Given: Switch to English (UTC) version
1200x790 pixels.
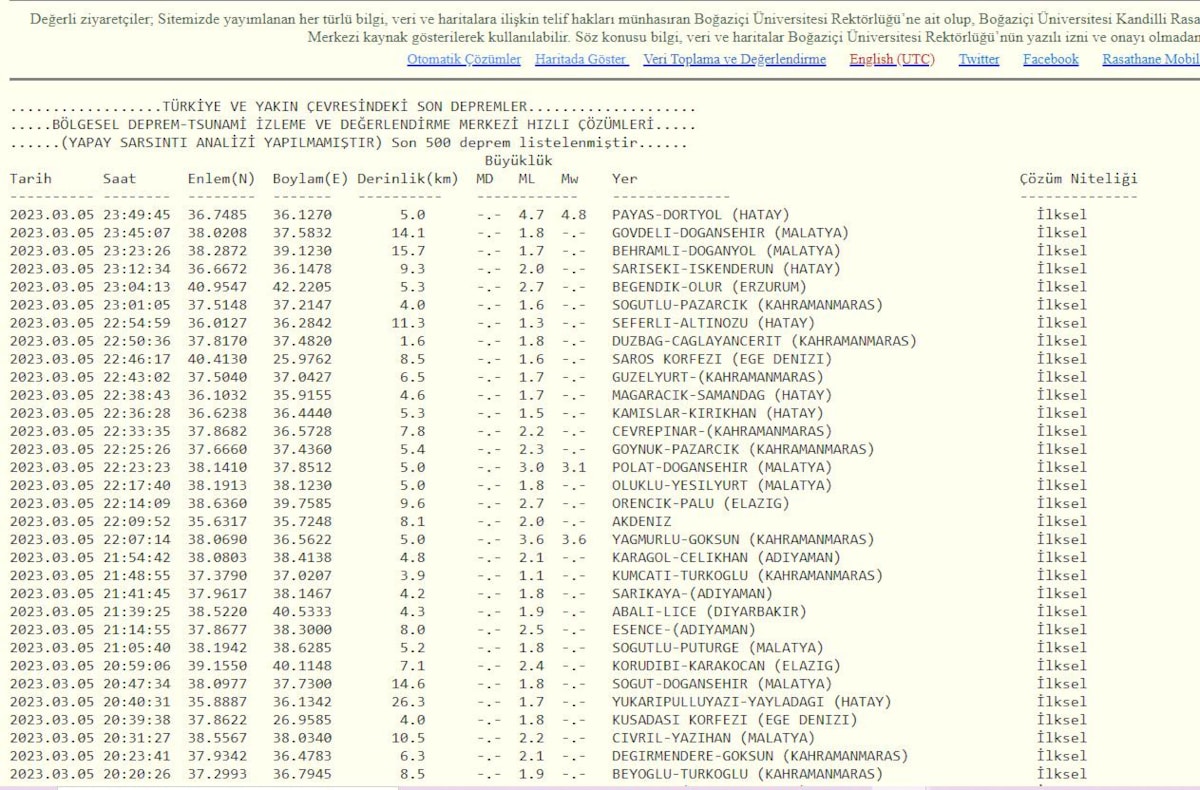Looking at the screenshot, I should (x=891, y=60).
